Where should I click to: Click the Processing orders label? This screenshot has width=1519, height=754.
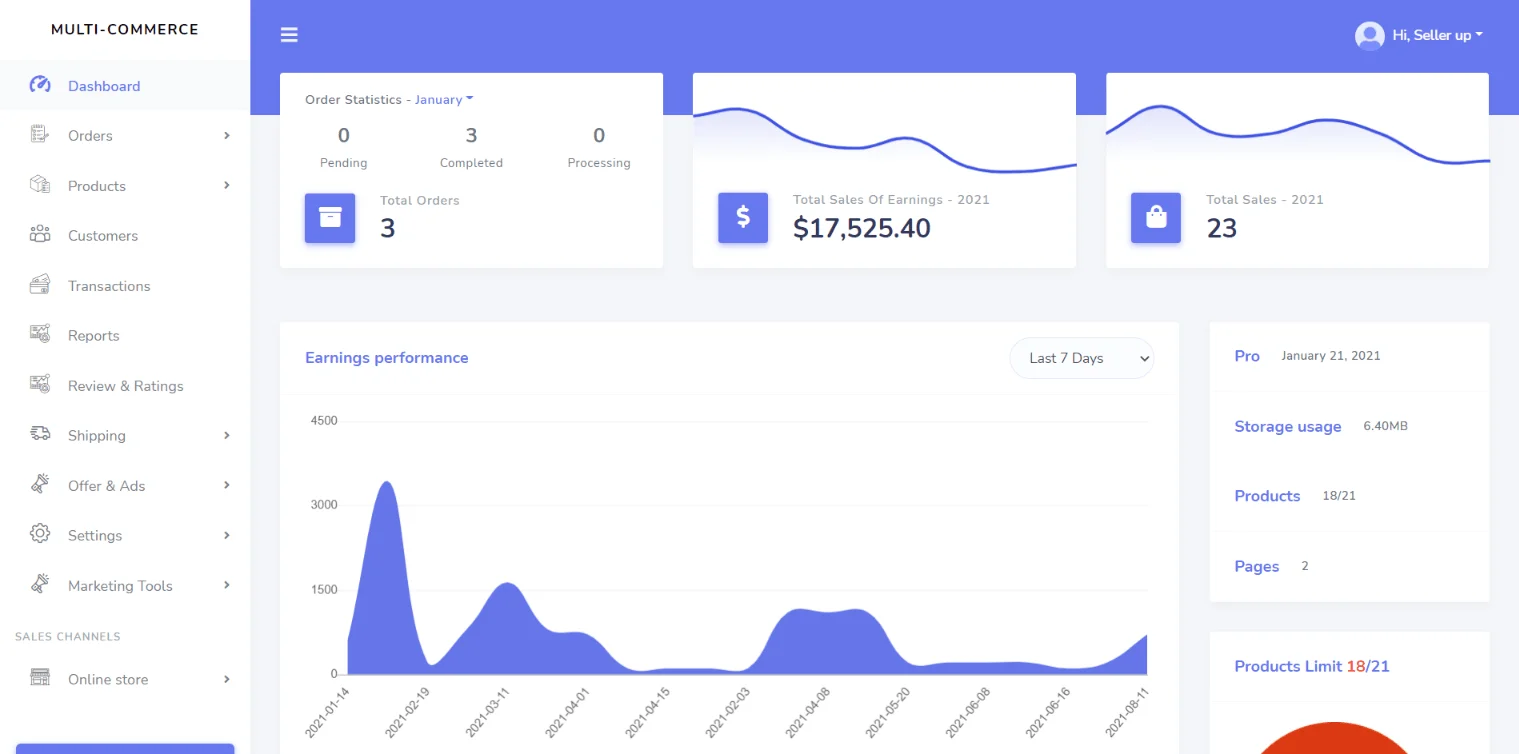pyautogui.click(x=599, y=163)
